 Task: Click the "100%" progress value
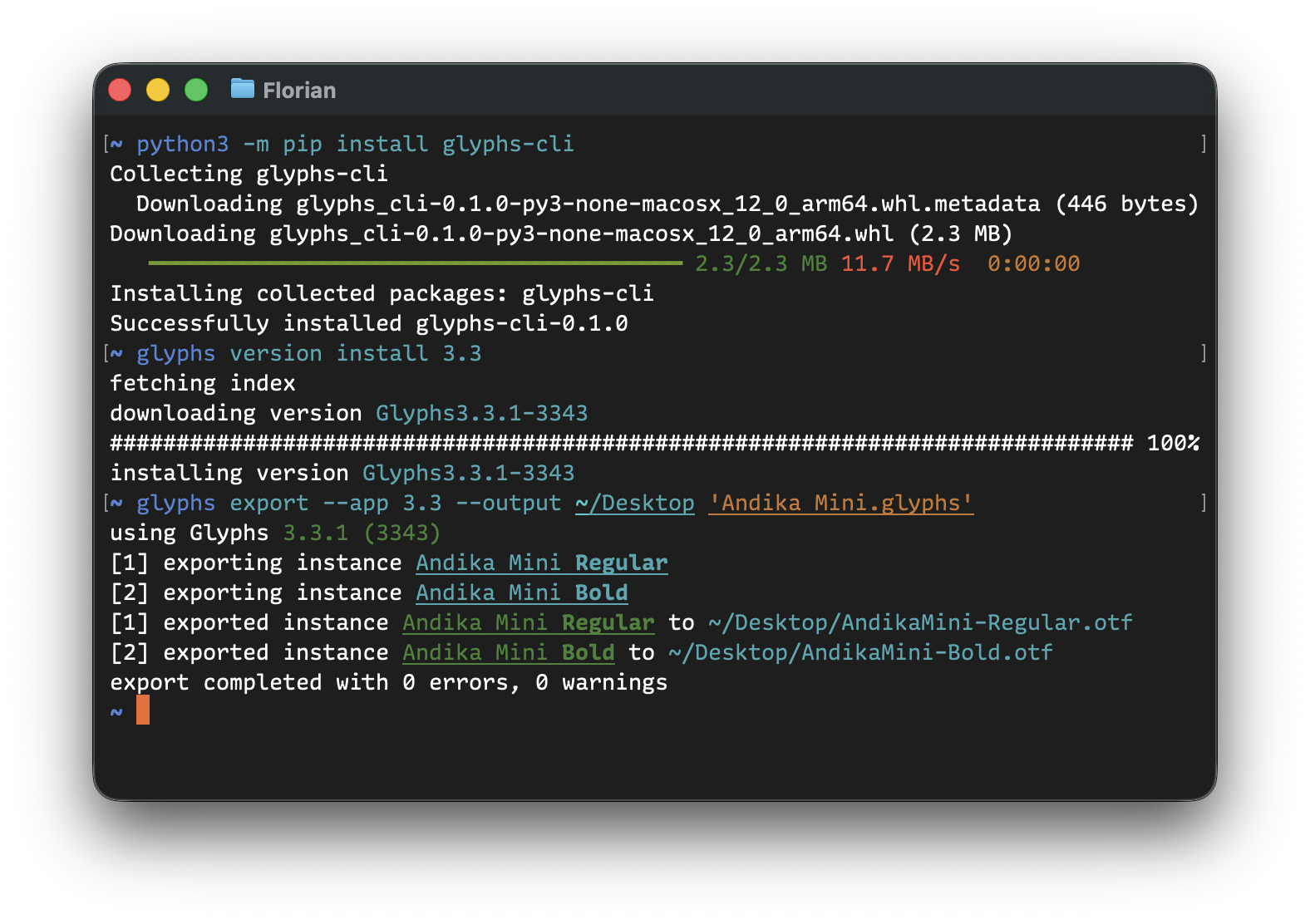1173,443
